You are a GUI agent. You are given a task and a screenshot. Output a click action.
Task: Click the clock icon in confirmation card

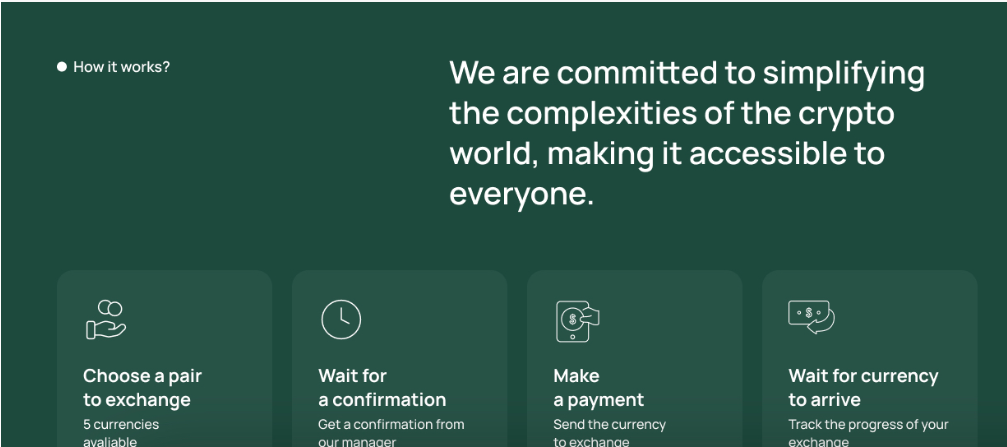tap(341, 319)
